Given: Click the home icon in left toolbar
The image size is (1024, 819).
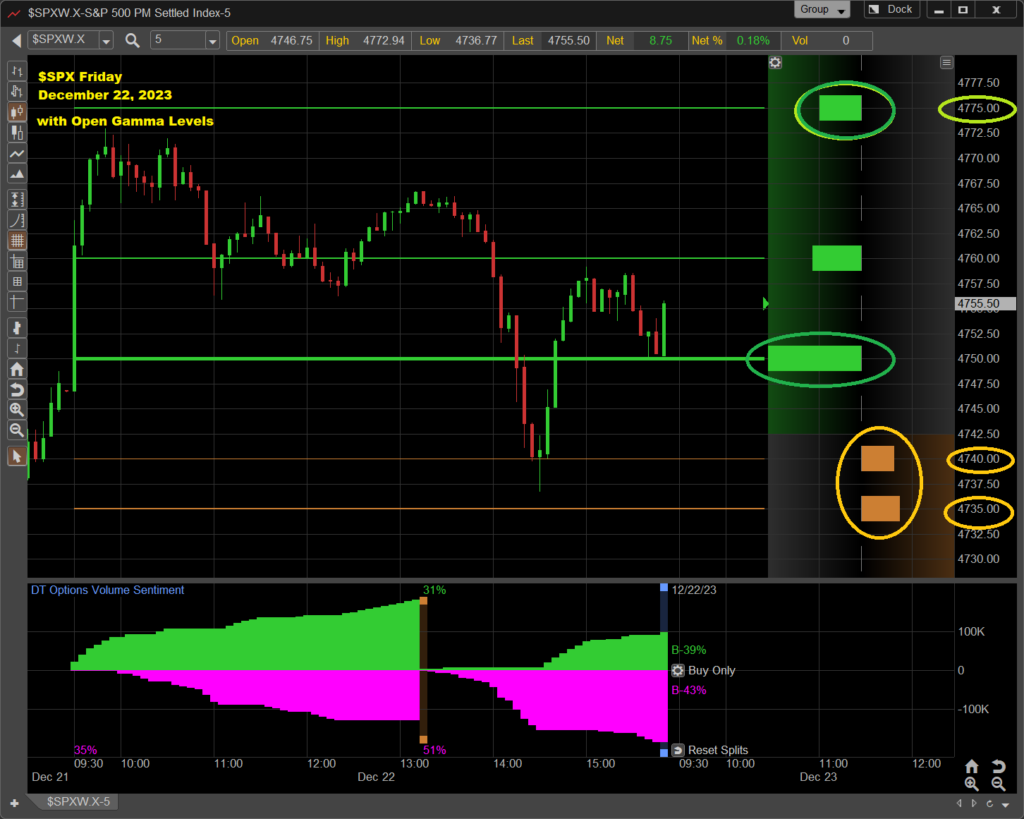Looking at the screenshot, I should point(16,369).
